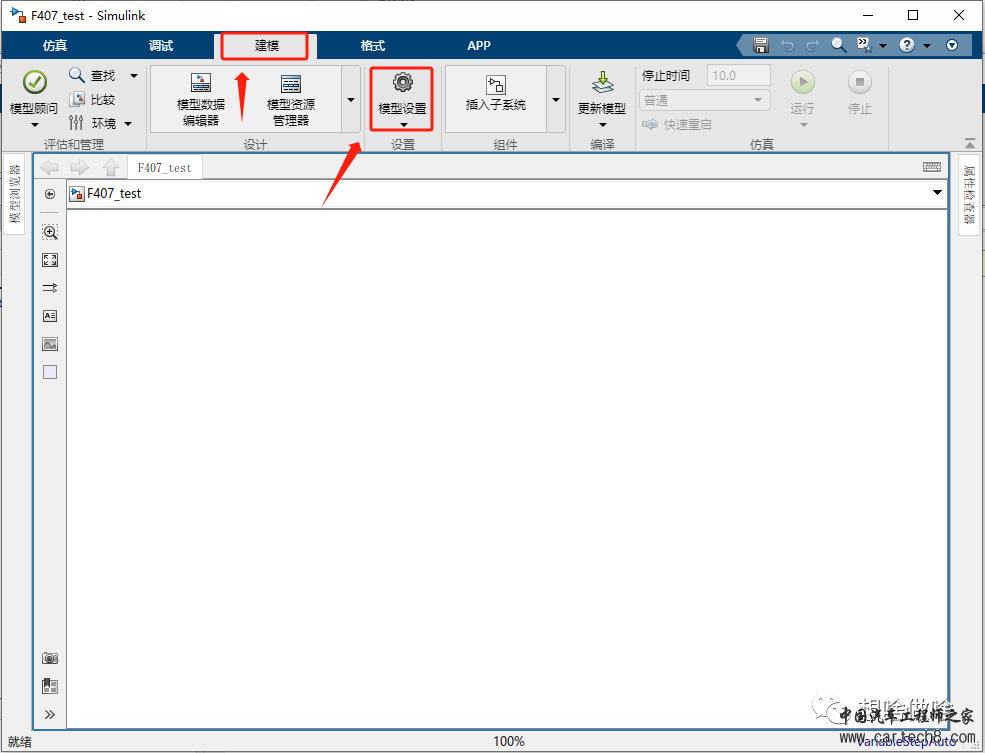This screenshot has height=753, width=985.
Task: Expand the 模型顾问 dropdown arrow
Action: [x=35, y=125]
